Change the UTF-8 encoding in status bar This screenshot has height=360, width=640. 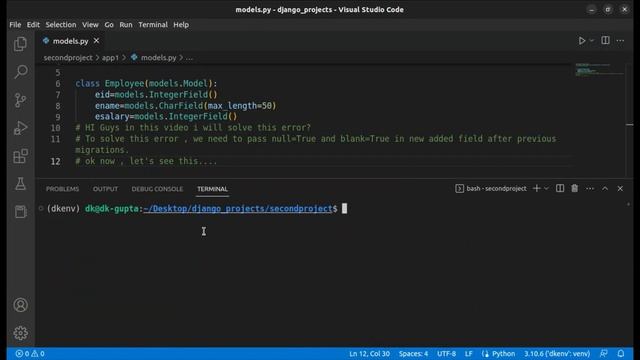pyautogui.click(x=447, y=354)
